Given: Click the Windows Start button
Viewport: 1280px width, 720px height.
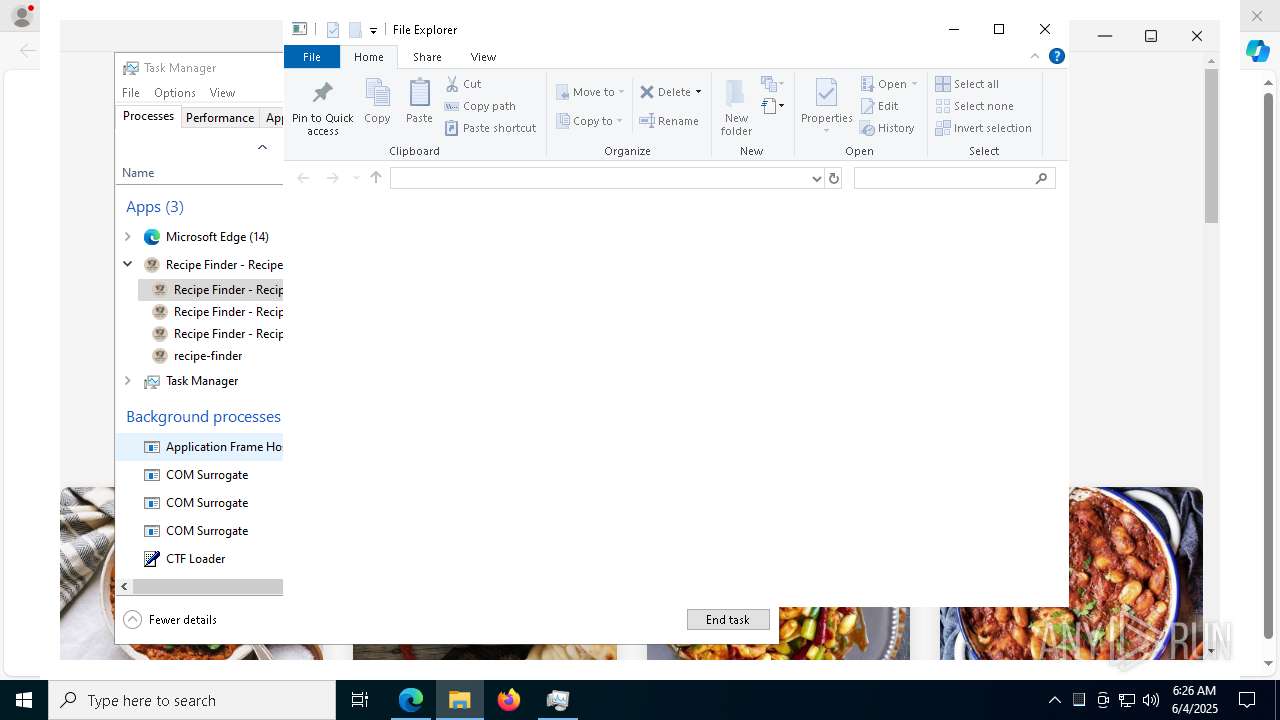Looking at the screenshot, I should [24, 700].
